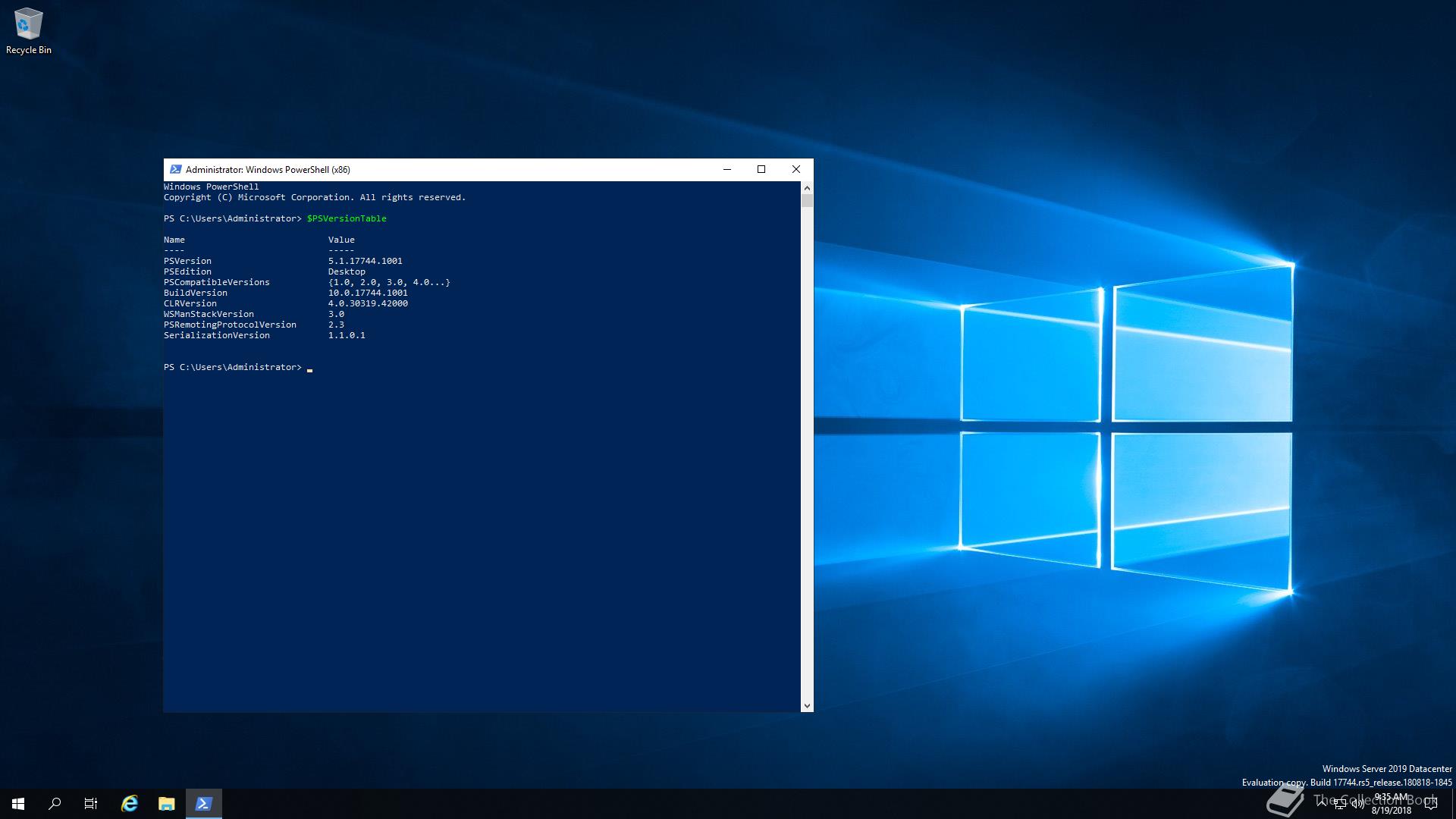Open taskbar Search magnifier
This screenshot has height=819, width=1456.
coord(55,804)
